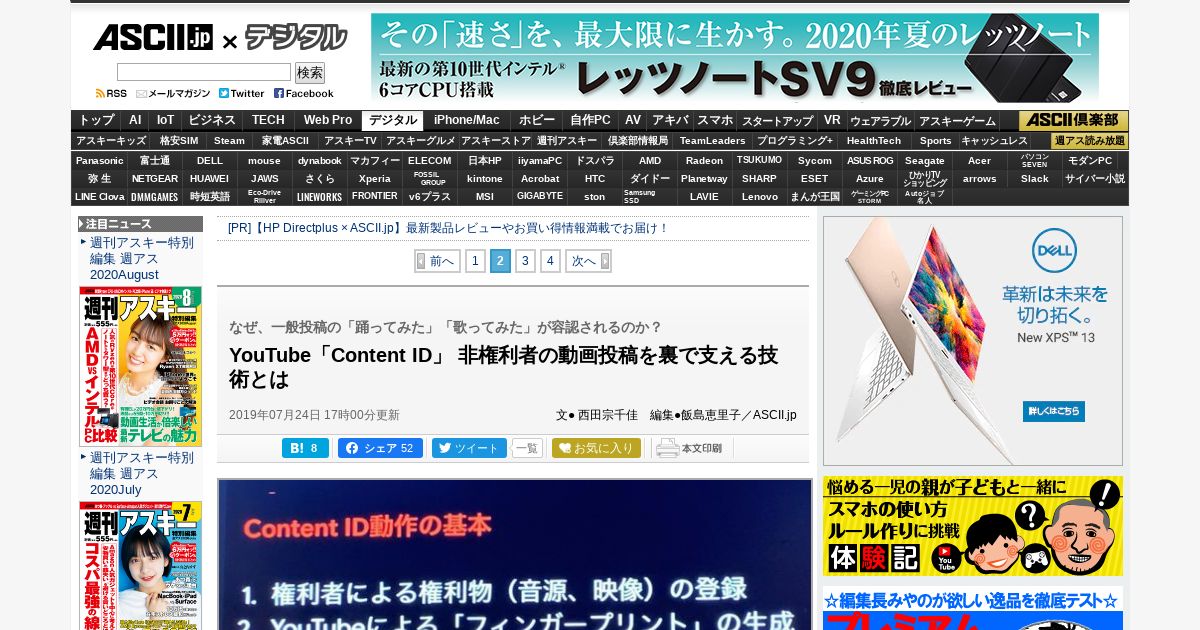
Task: Click the Weekly ASCII August cover thumbnail
Action: 140,366
